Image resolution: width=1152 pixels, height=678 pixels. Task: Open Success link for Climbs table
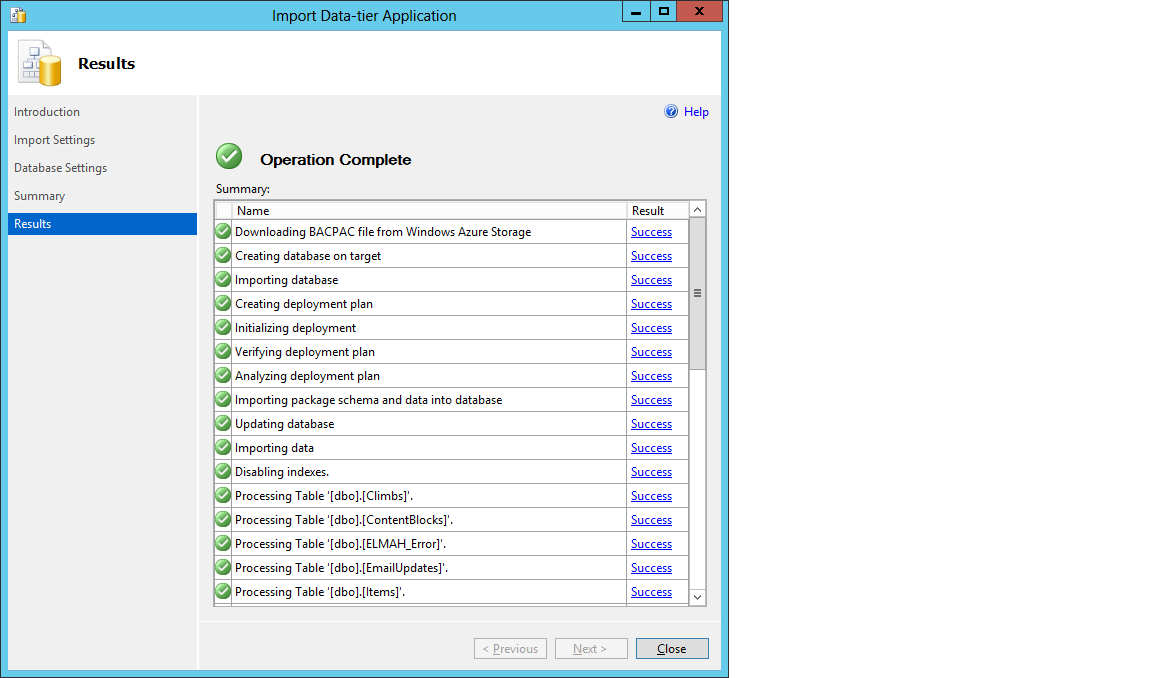(651, 496)
